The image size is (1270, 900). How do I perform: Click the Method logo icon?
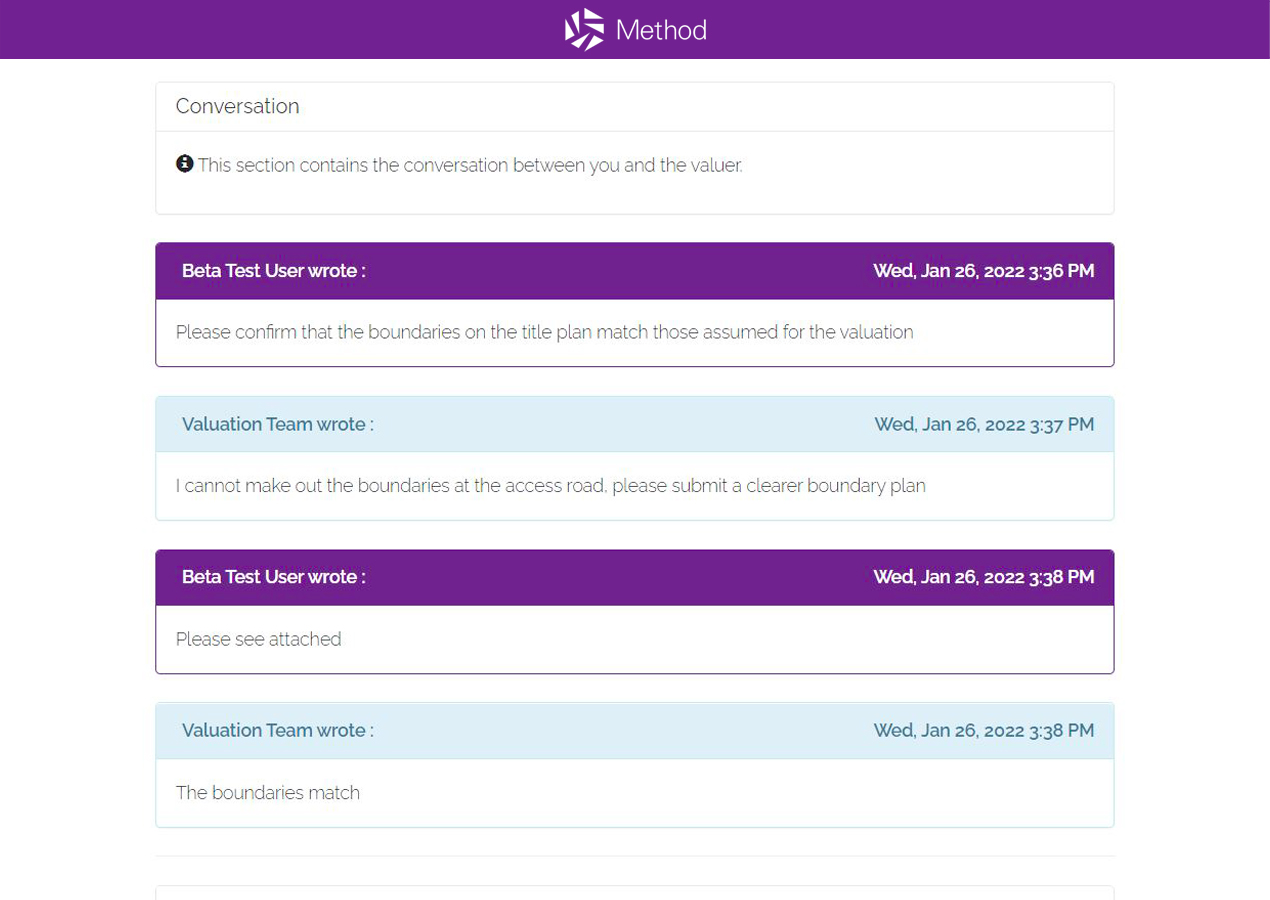[x=584, y=30]
